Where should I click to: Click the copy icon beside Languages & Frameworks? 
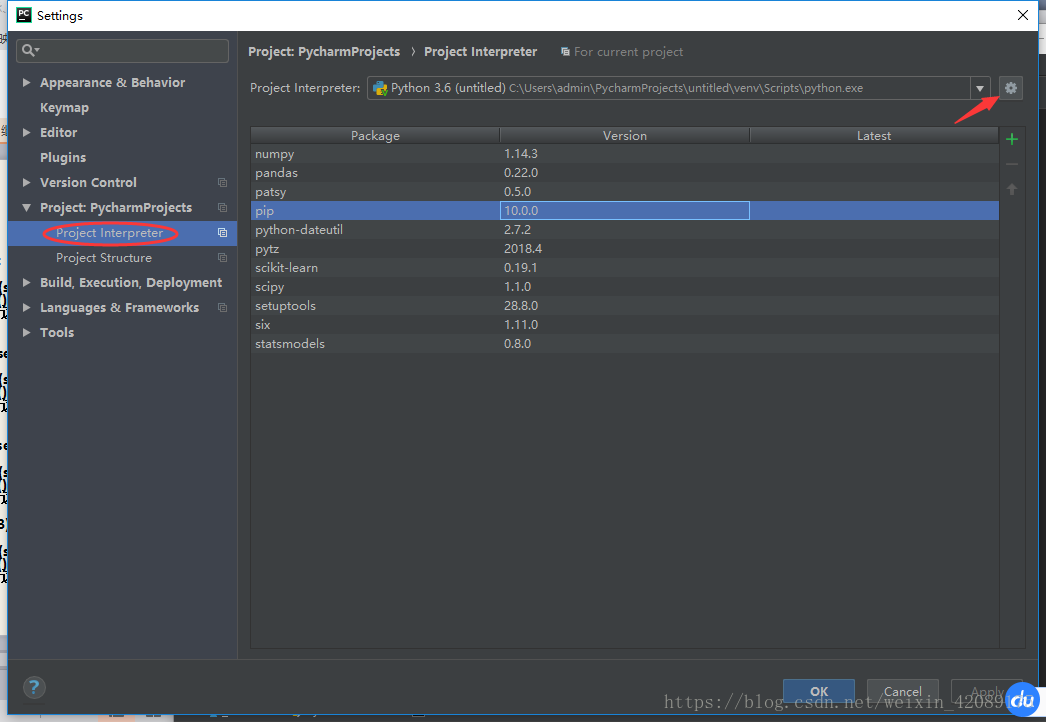tap(222, 308)
